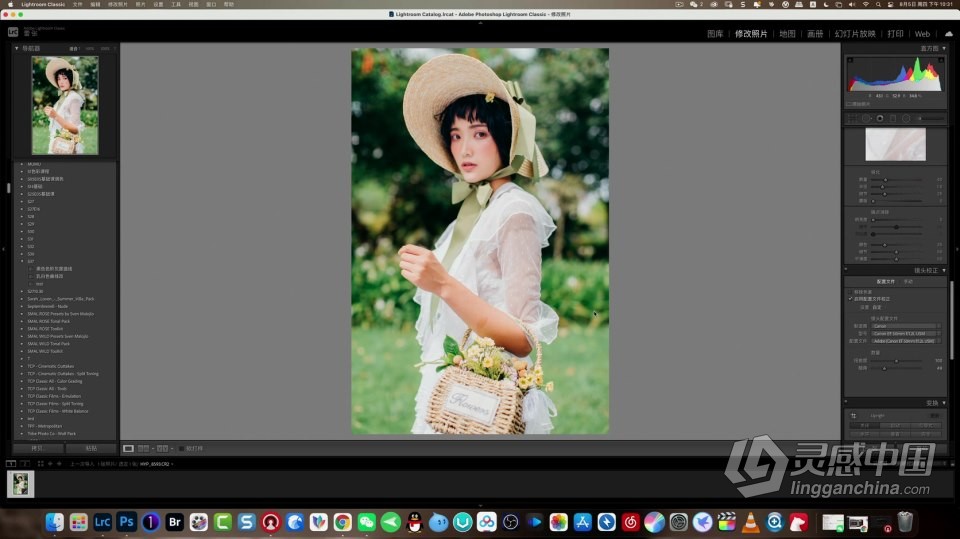Toggle 镜头校正 panel on/off switch

(846, 270)
